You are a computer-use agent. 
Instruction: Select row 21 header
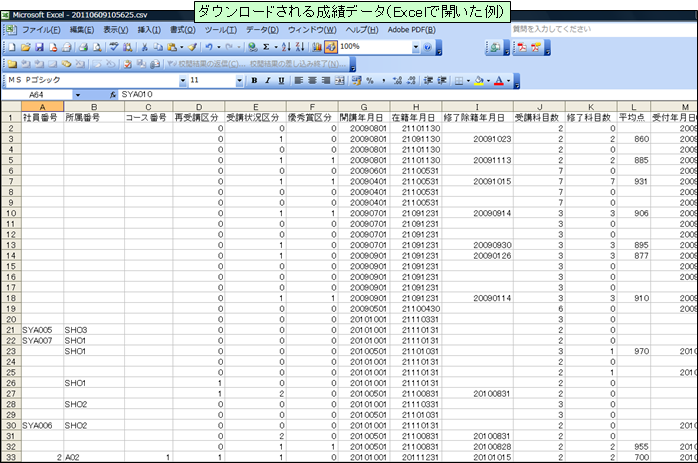point(11,330)
